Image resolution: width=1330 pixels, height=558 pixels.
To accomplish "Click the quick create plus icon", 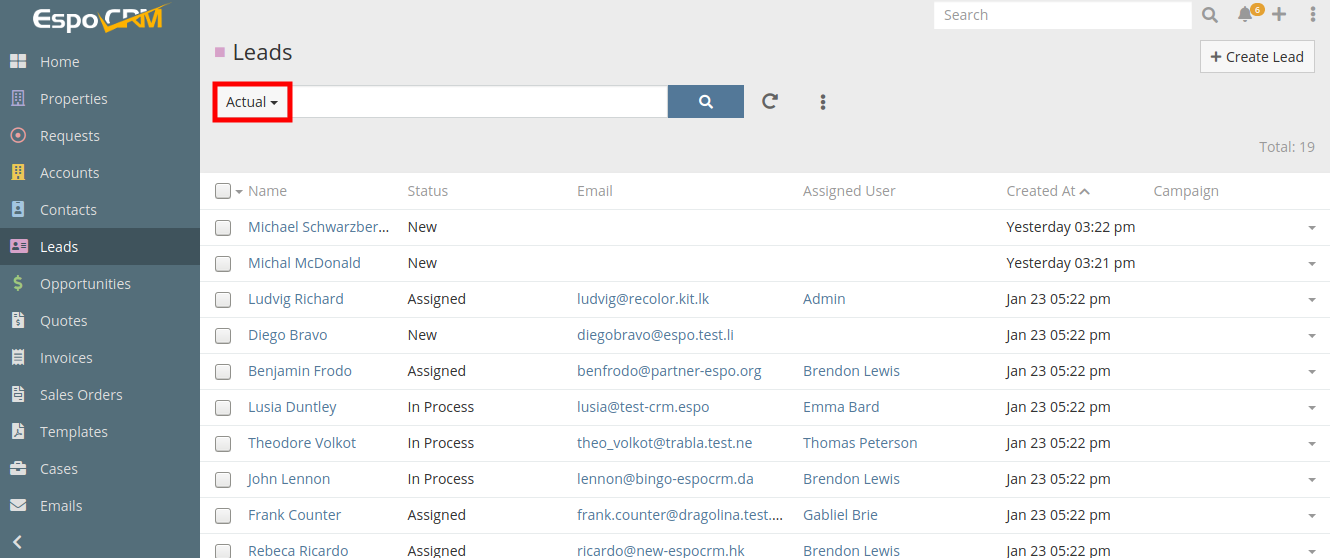I will point(1279,15).
